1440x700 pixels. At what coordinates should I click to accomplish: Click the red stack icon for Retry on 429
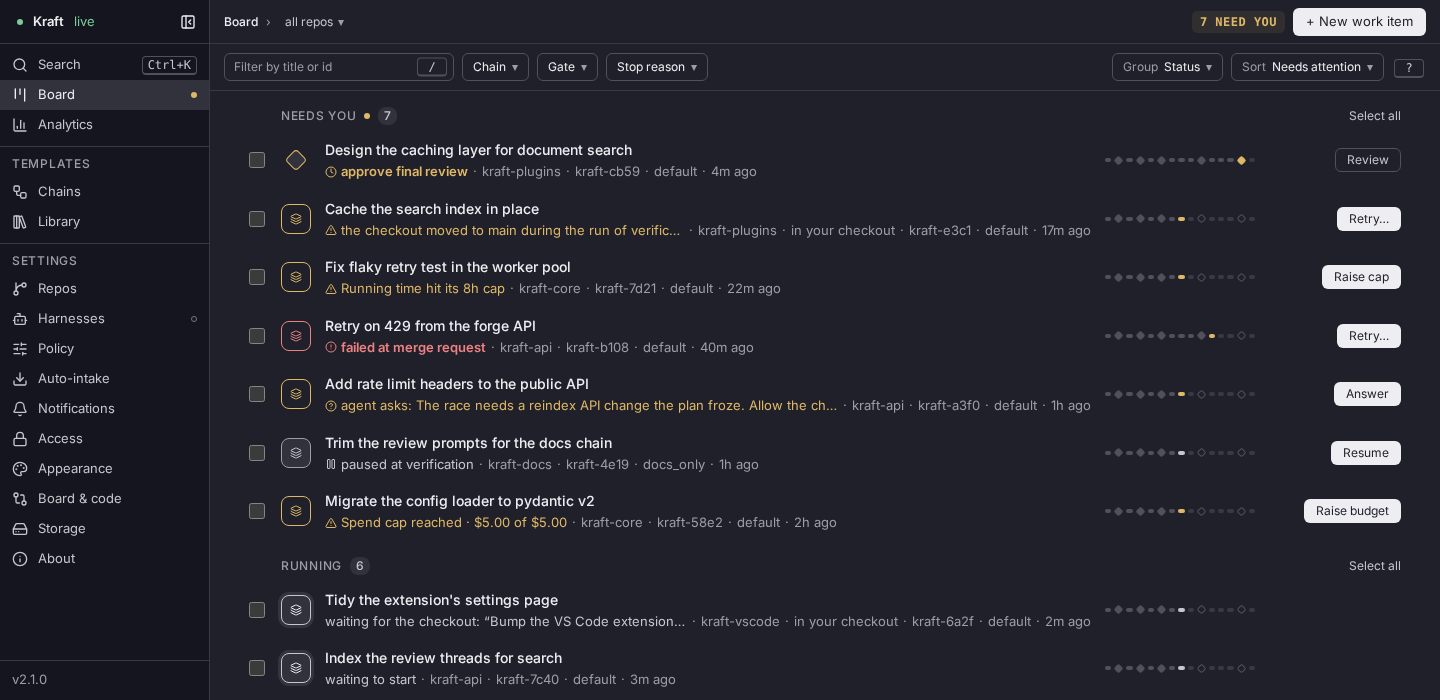click(296, 336)
